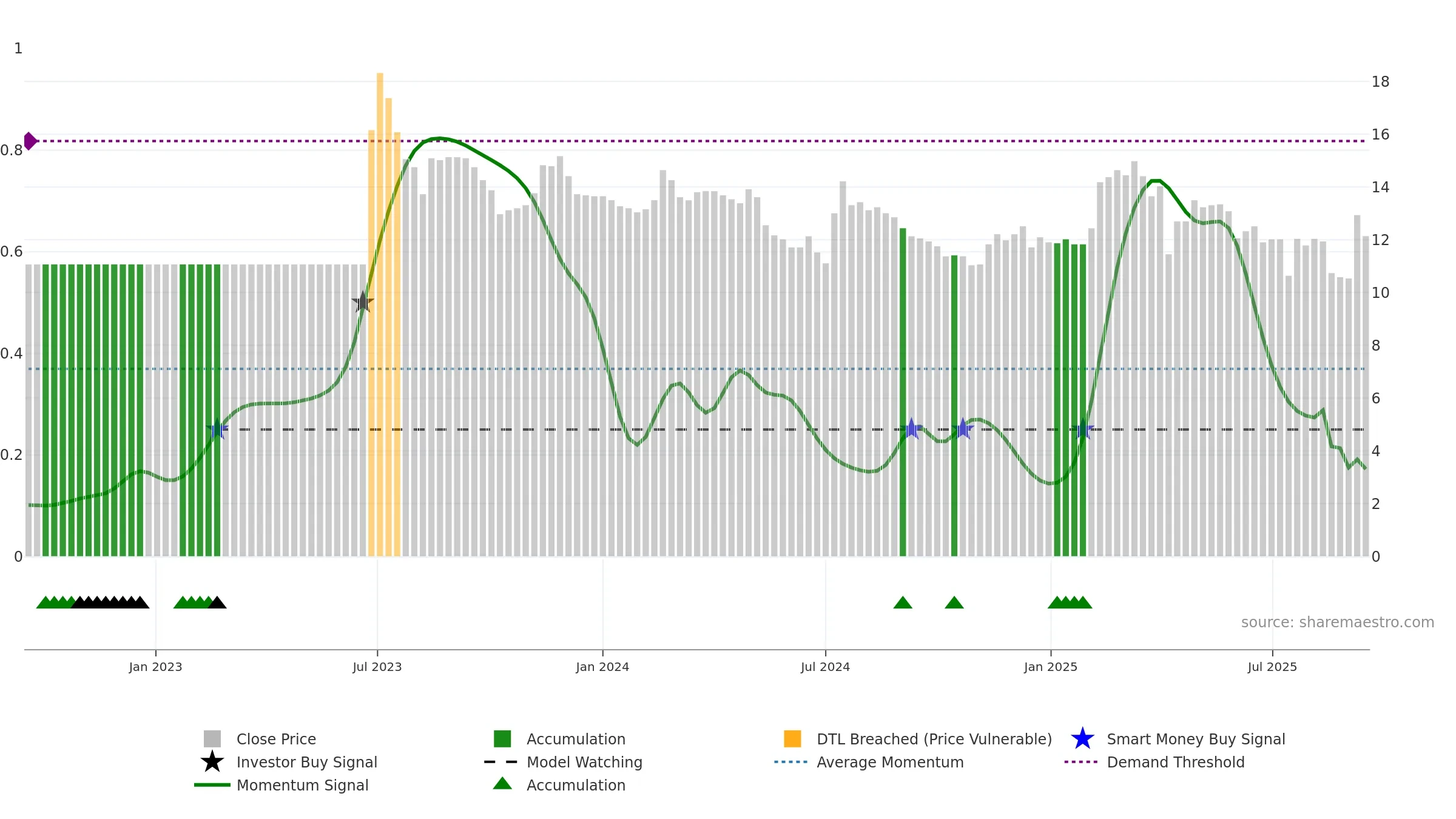
Task: Select the blue star legend icon
Action: tap(1082, 738)
